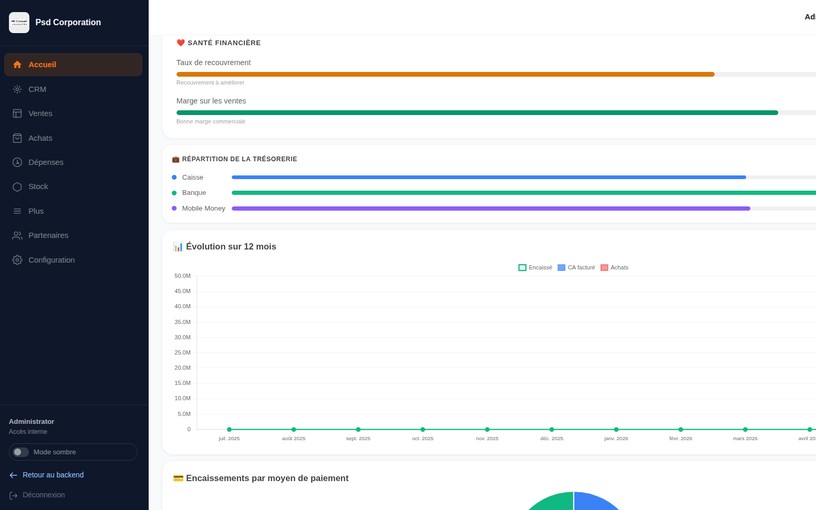The height and width of the screenshot is (510, 816).
Task: Click the left arrow icon by Retour au backend
Action: click(x=14, y=475)
